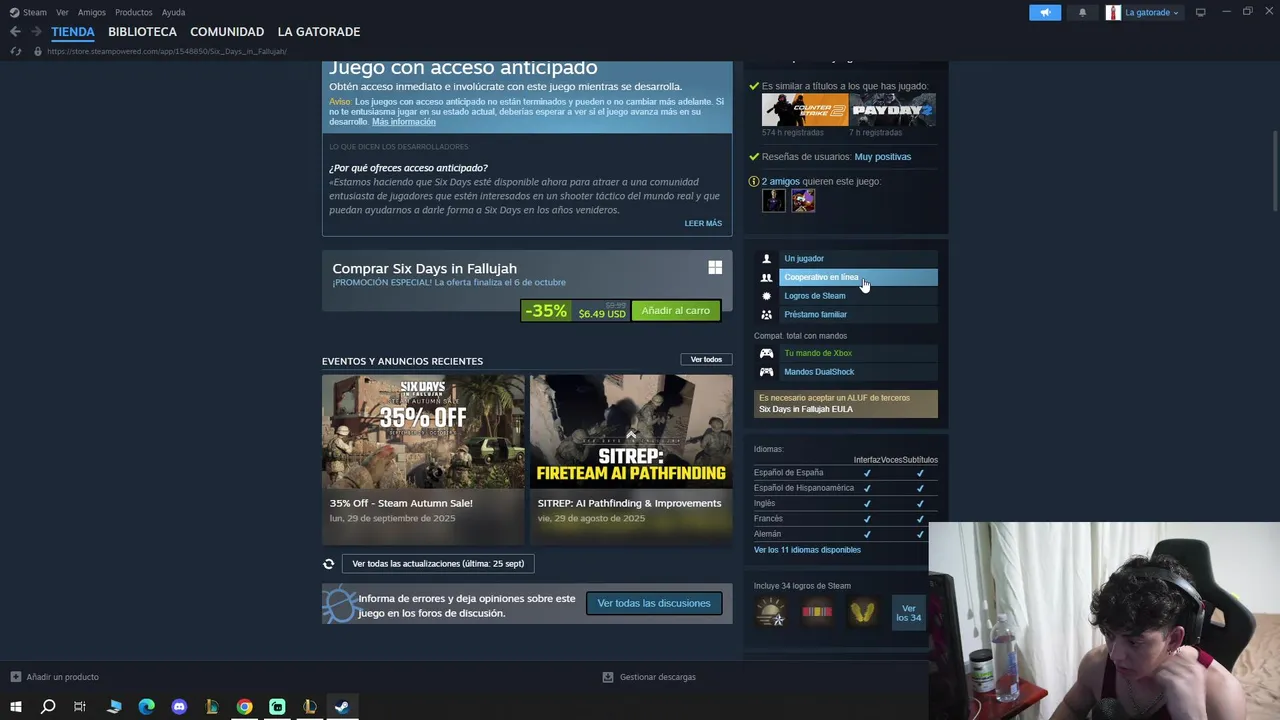The image size is (1280, 720).
Task: Click the Payday 2 similar game thumbnail
Action: coord(893,110)
